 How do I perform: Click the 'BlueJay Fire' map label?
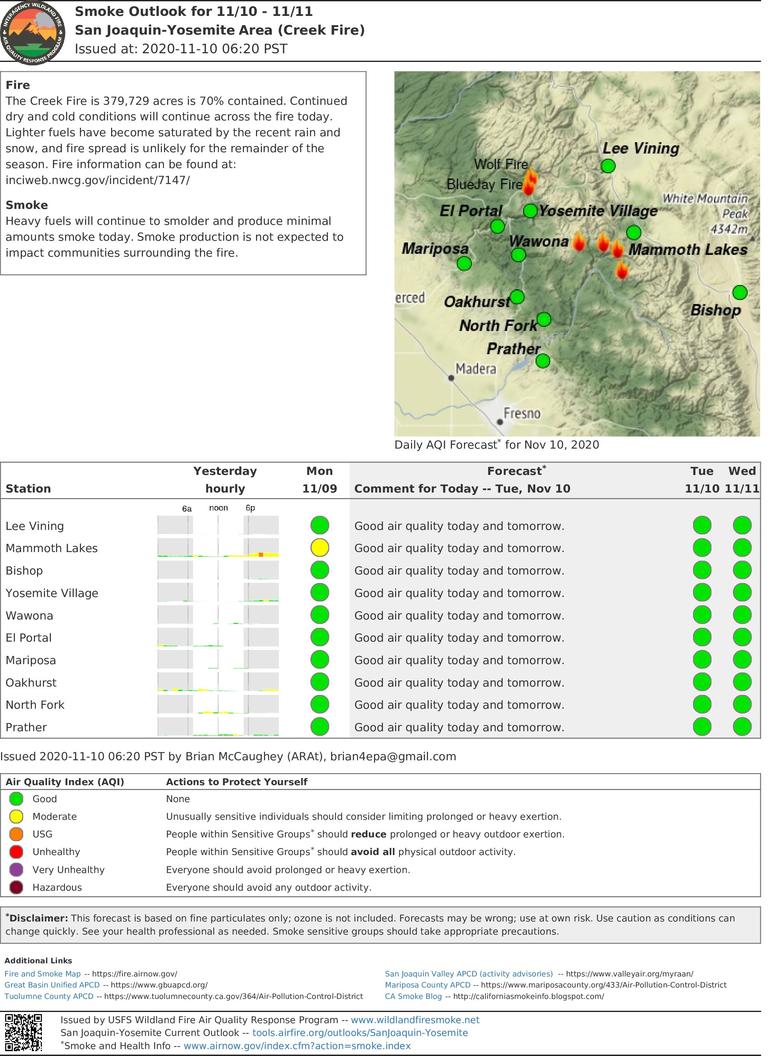[x=485, y=184]
